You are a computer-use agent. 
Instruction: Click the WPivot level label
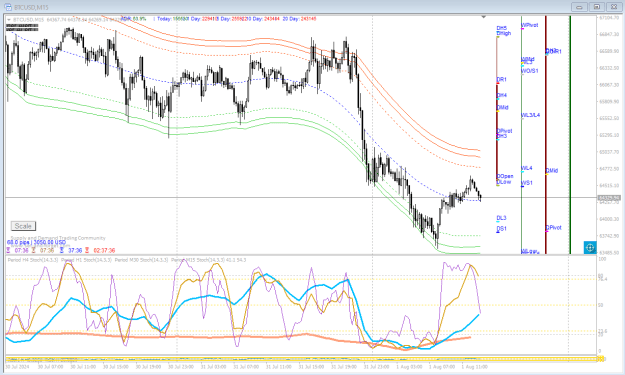530,25
